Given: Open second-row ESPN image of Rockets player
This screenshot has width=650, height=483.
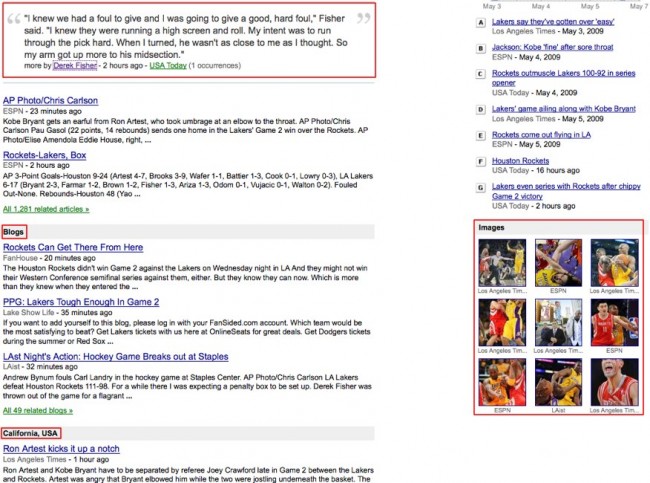Looking at the screenshot, I should click(615, 323).
